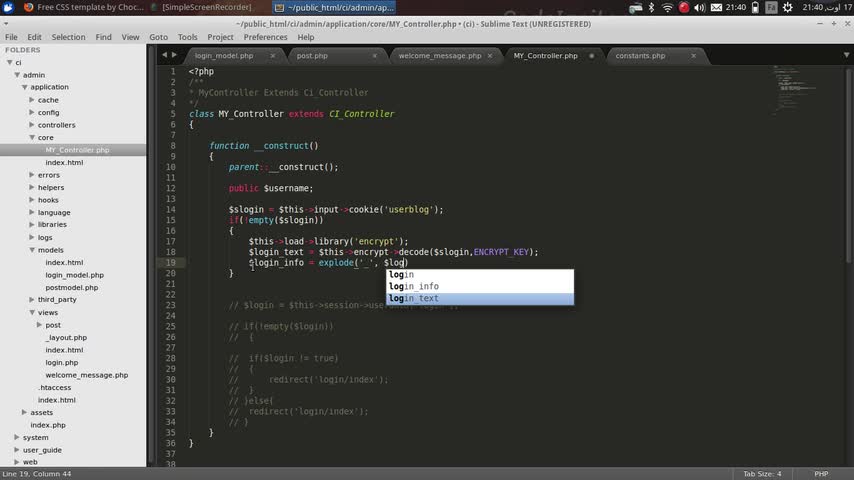The height and width of the screenshot is (480, 854).
Task: Change Tab Size setting in status bar
Action: pos(762,474)
